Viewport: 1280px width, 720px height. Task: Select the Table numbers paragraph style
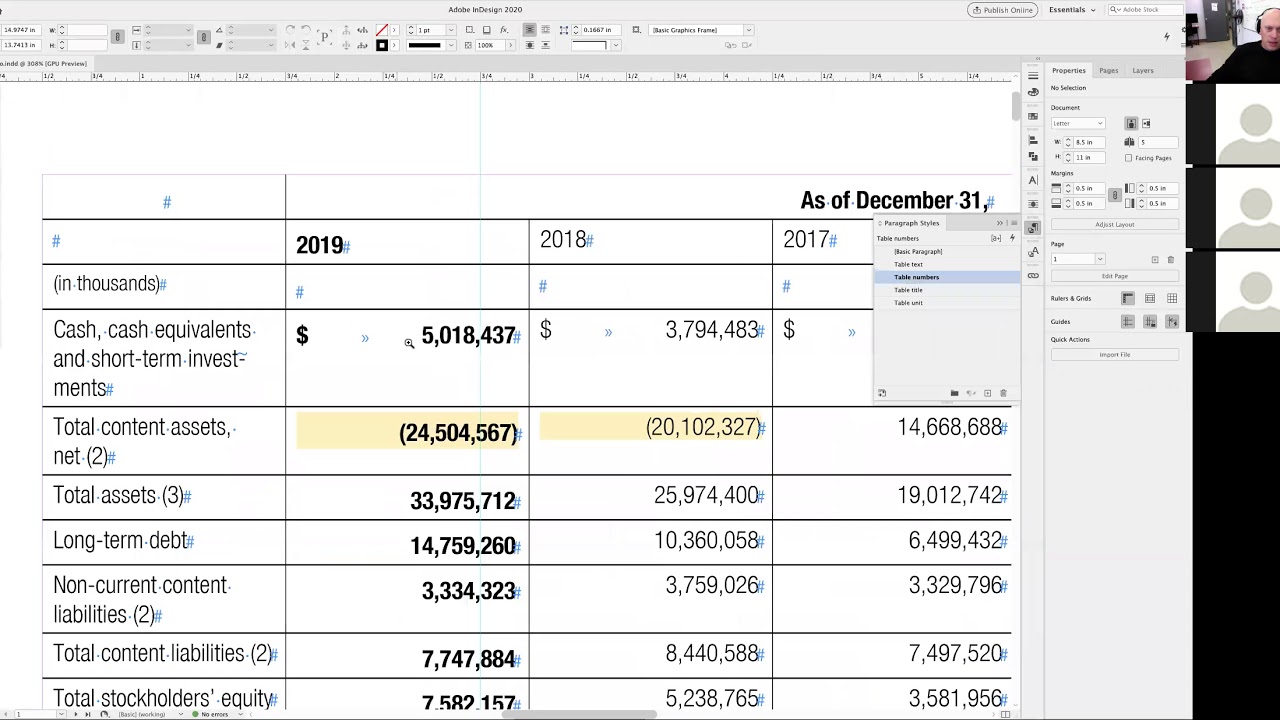[x=948, y=277]
